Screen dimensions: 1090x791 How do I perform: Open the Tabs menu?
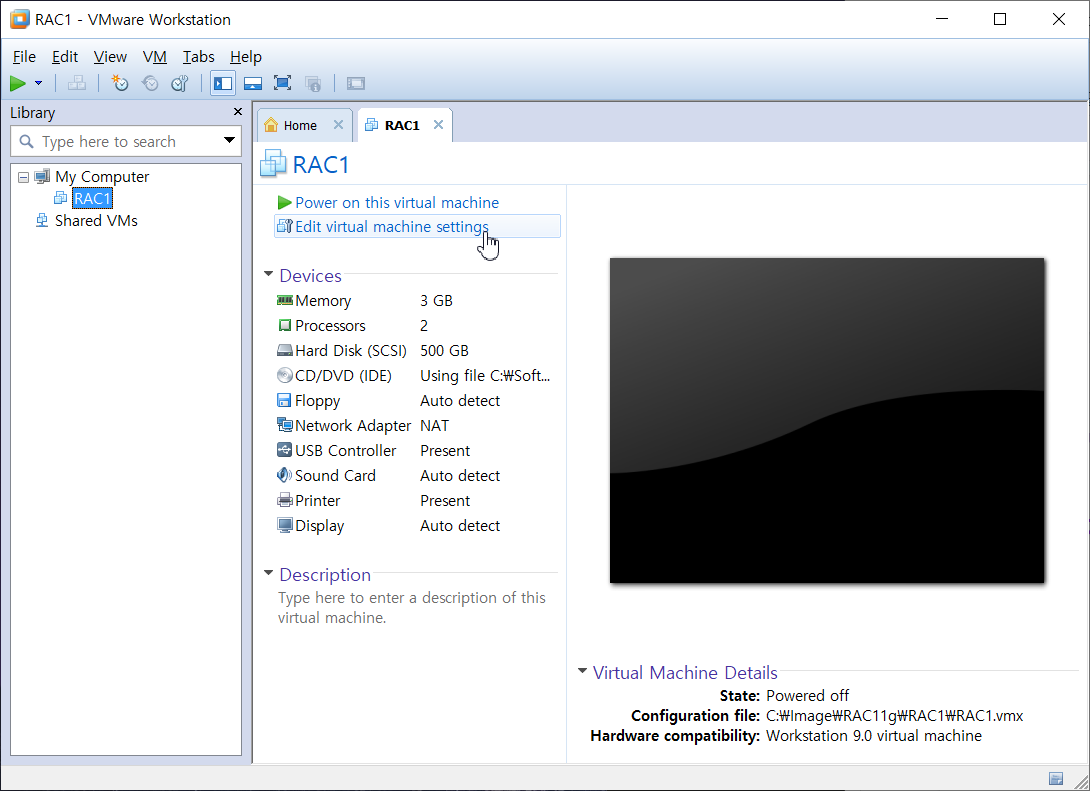pos(198,57)
